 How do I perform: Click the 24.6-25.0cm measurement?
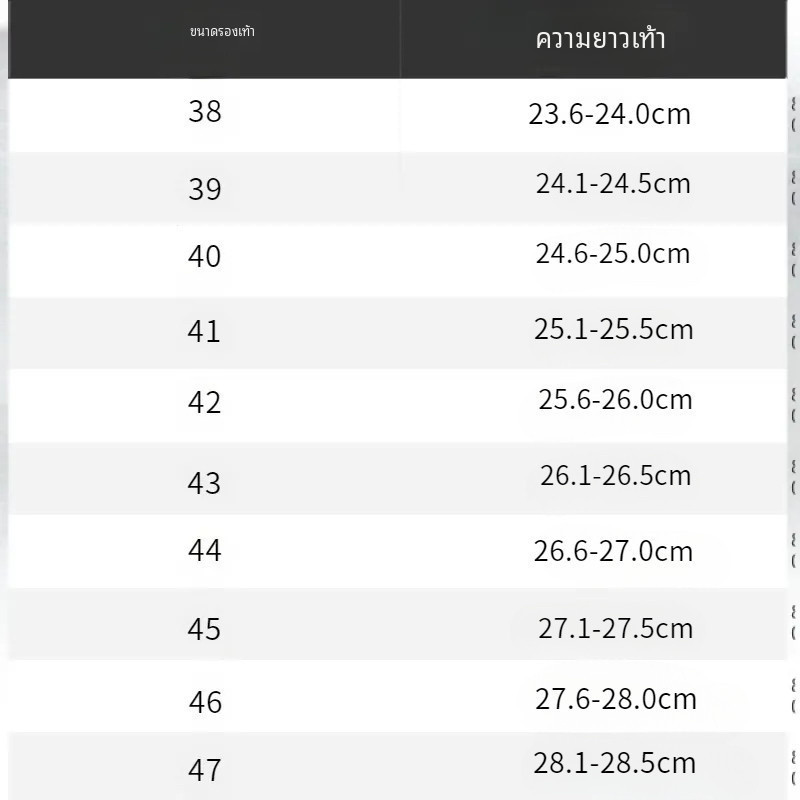tap(613, 254)
